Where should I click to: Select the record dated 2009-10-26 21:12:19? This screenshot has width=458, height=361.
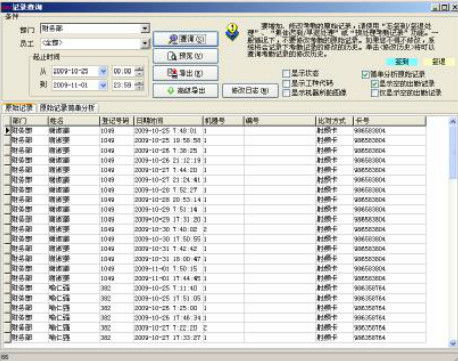click(218, 160)
